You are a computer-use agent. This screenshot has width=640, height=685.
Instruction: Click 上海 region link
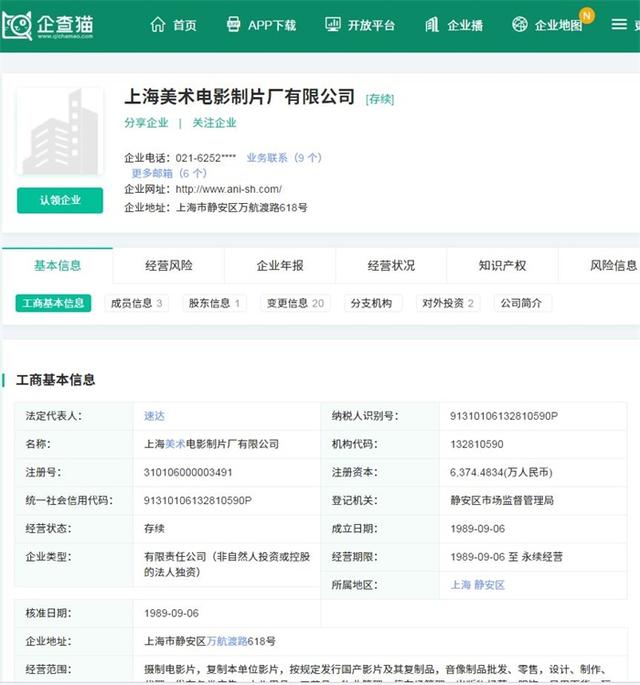tap(460, 585)
